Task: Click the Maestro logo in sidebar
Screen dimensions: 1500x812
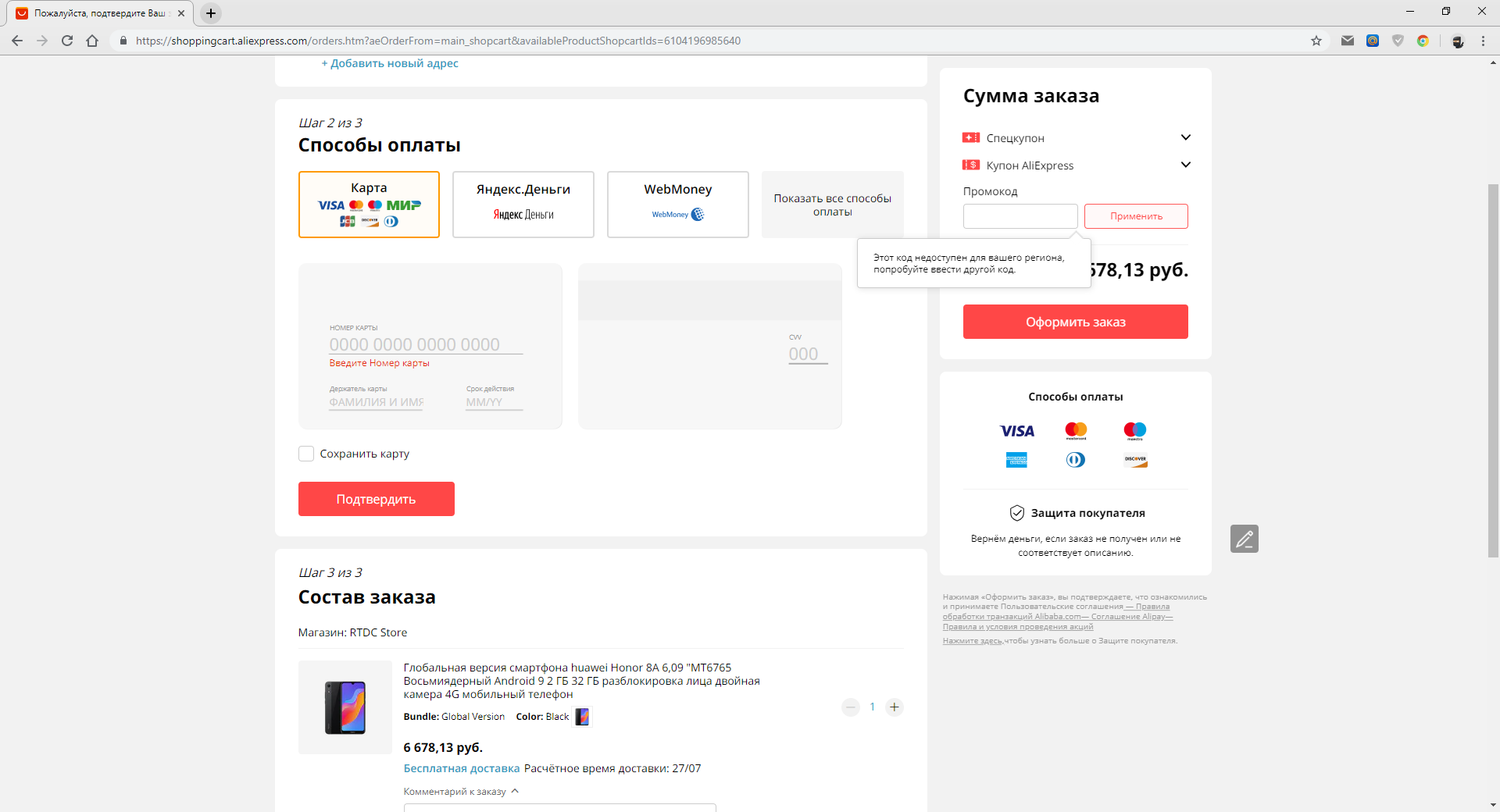Action: 1134,431
